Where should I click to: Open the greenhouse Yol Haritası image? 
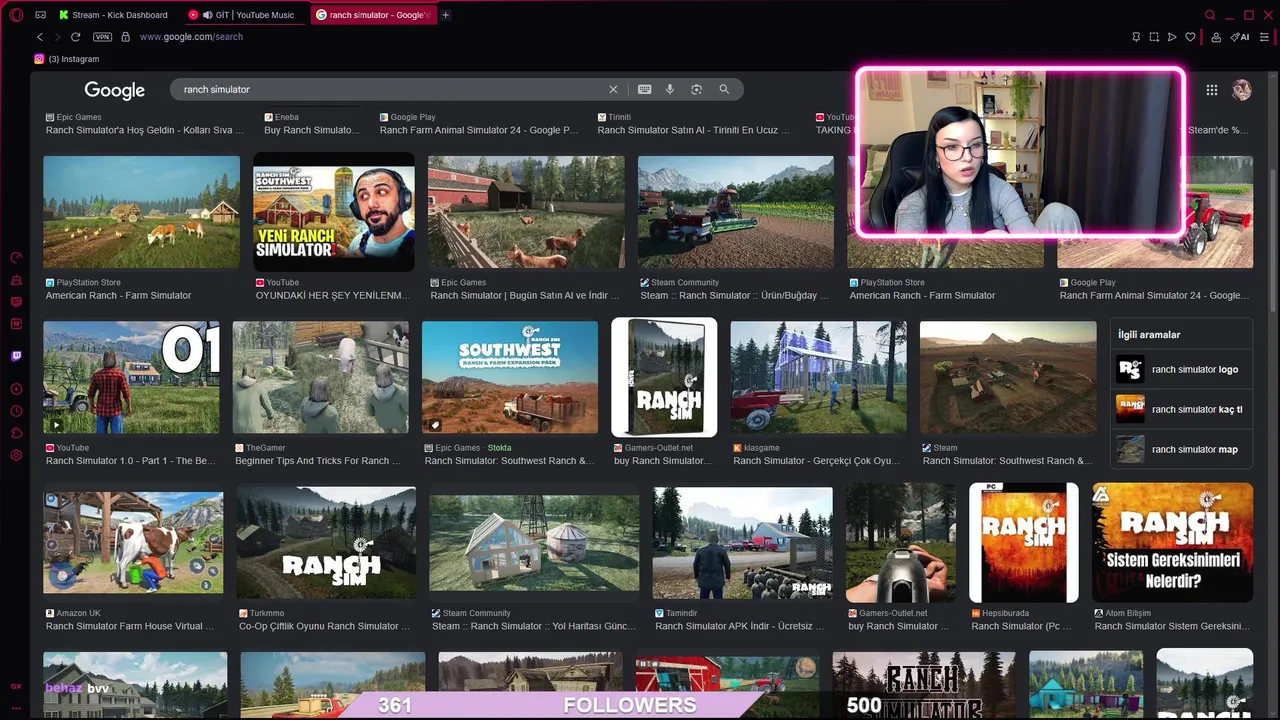pos(534,542)
